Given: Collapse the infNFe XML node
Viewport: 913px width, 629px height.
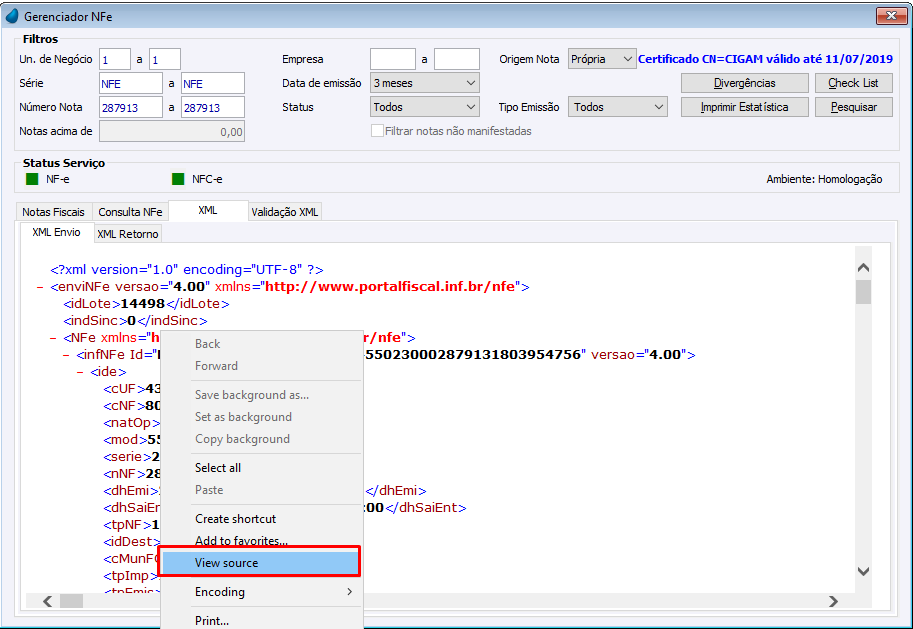Looking at the screenshot, I should [x=66, y=355].
